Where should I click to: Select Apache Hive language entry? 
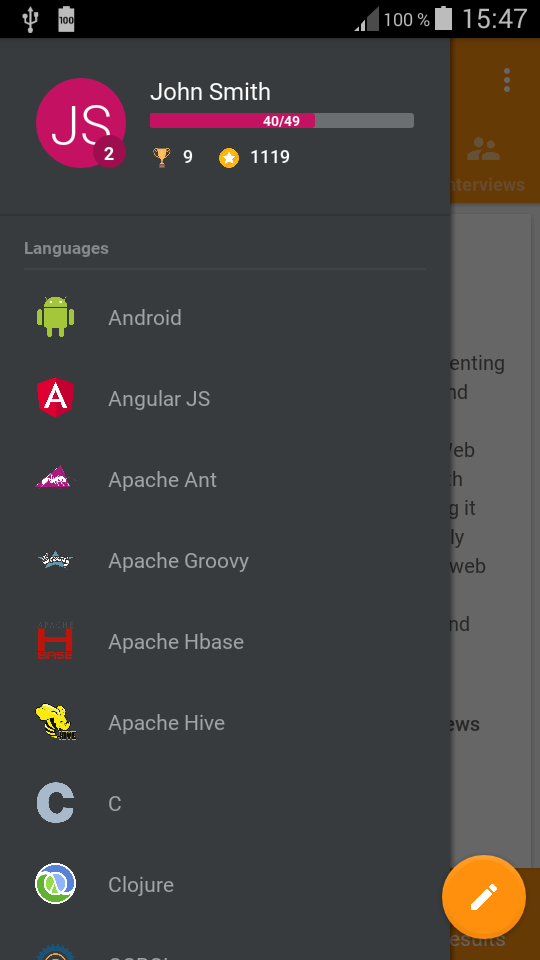225,722
